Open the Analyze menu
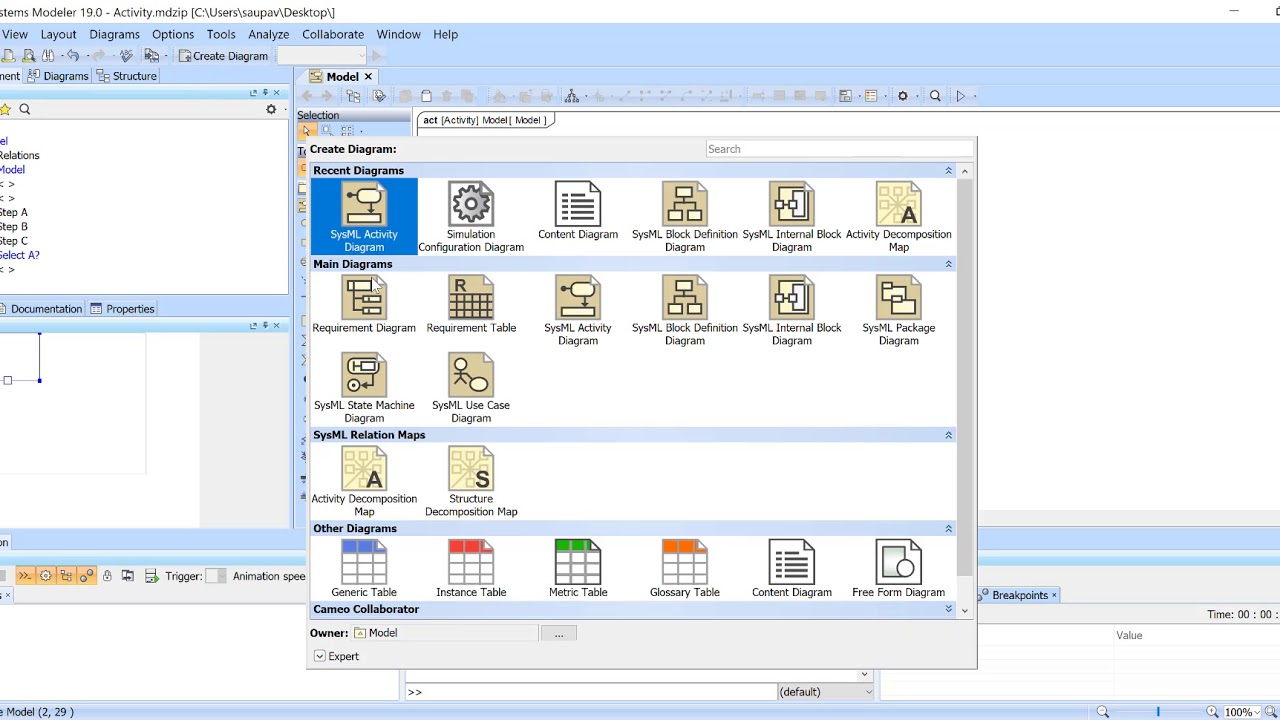This screenshot has height=720, width=1280. click(x=268, y=34)
